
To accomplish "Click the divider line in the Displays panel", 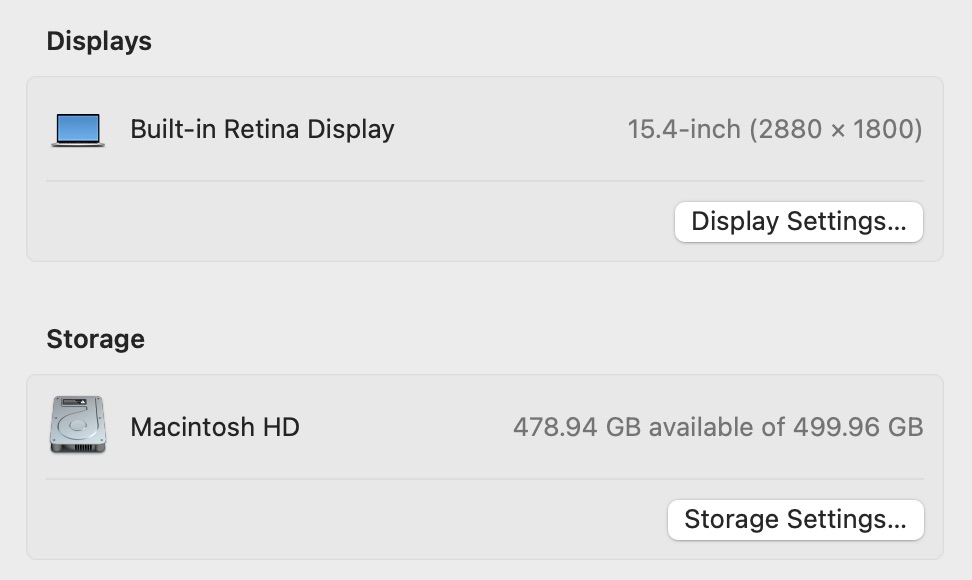I will (484, 181).
